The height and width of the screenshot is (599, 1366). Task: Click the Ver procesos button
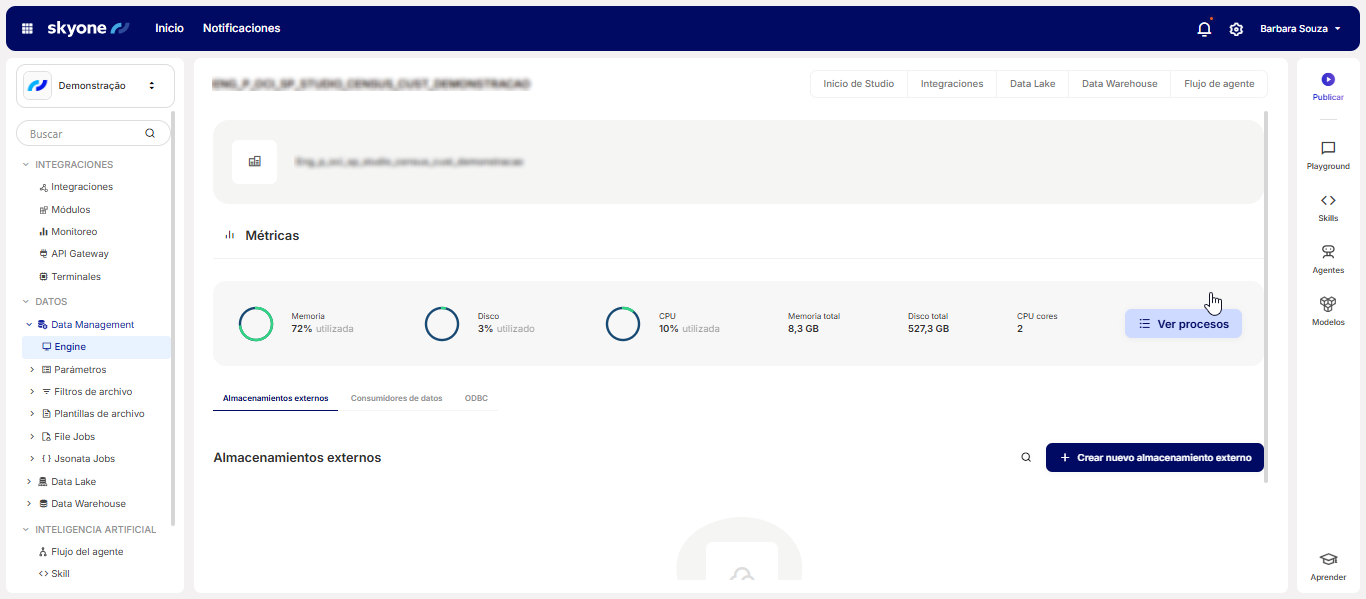[1183, 324]
